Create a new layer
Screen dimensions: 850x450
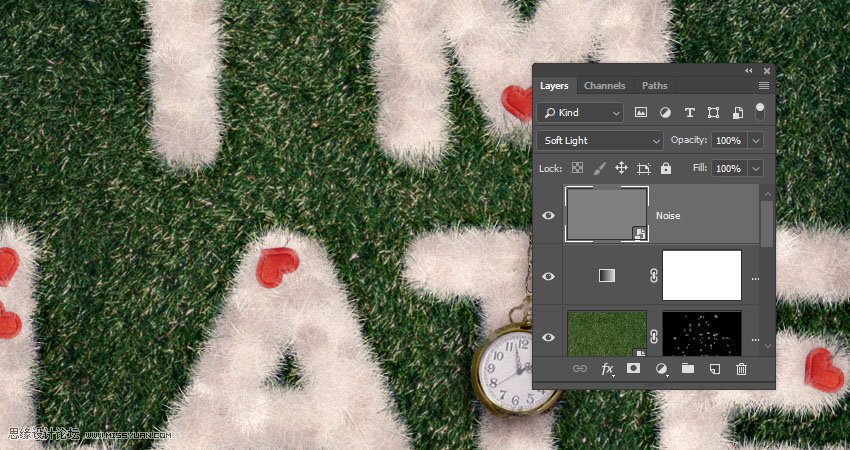(715, 369)
